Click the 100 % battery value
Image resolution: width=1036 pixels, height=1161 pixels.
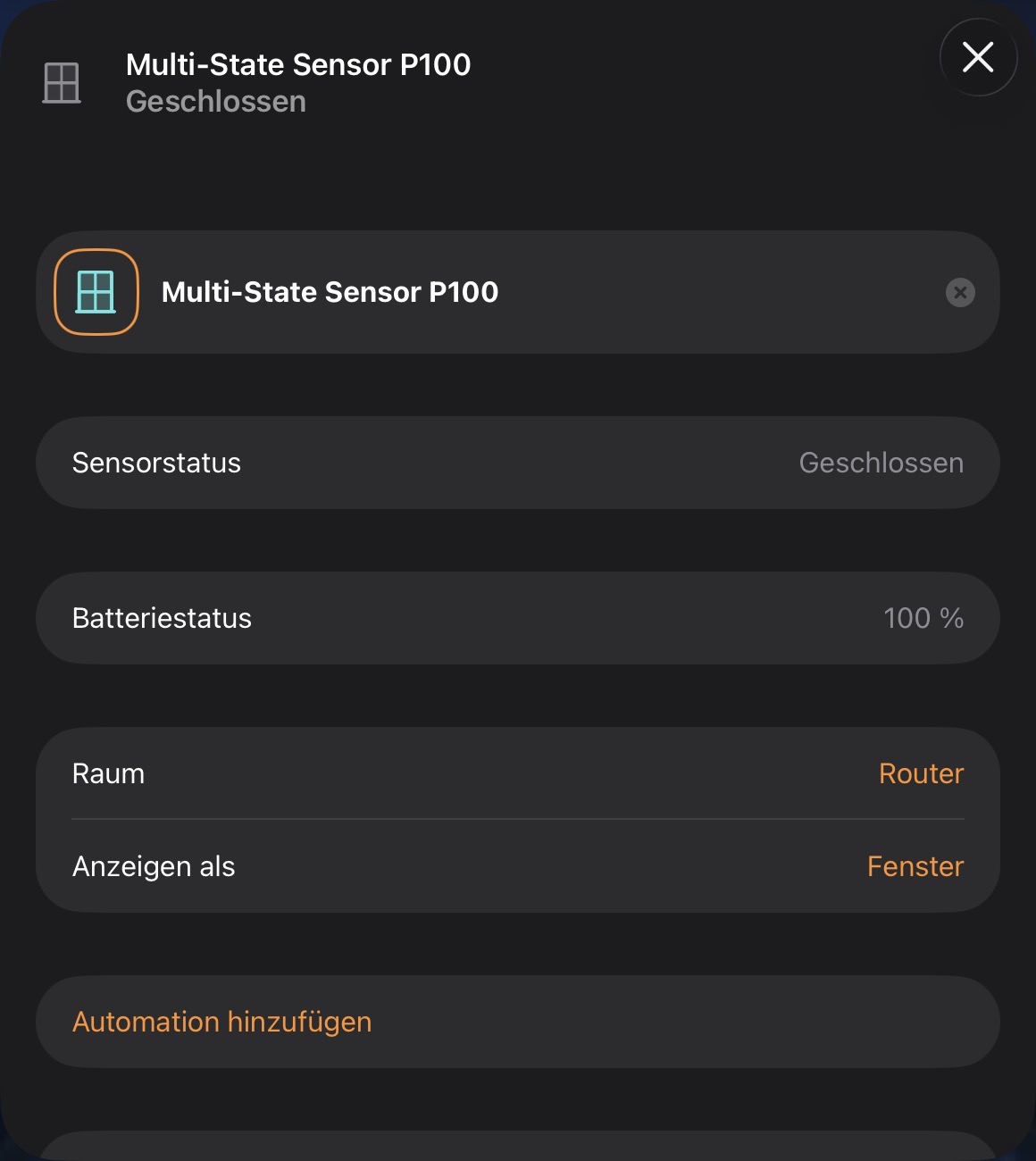pos(923,618)
